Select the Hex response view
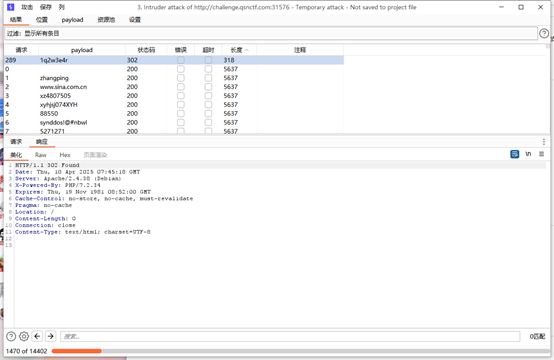Screen dimensions: 554x360 (65, 155)
